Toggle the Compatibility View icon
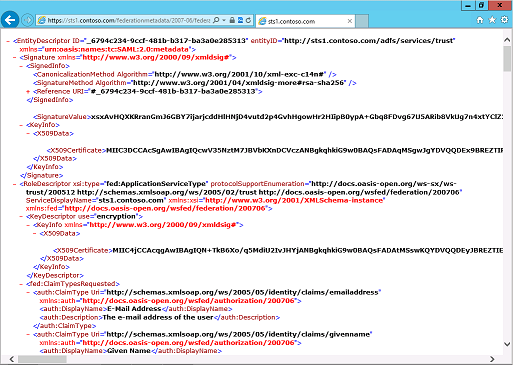The width and height of the screenshot is (513, 365). pyautogui.click(x=240, y=20)
